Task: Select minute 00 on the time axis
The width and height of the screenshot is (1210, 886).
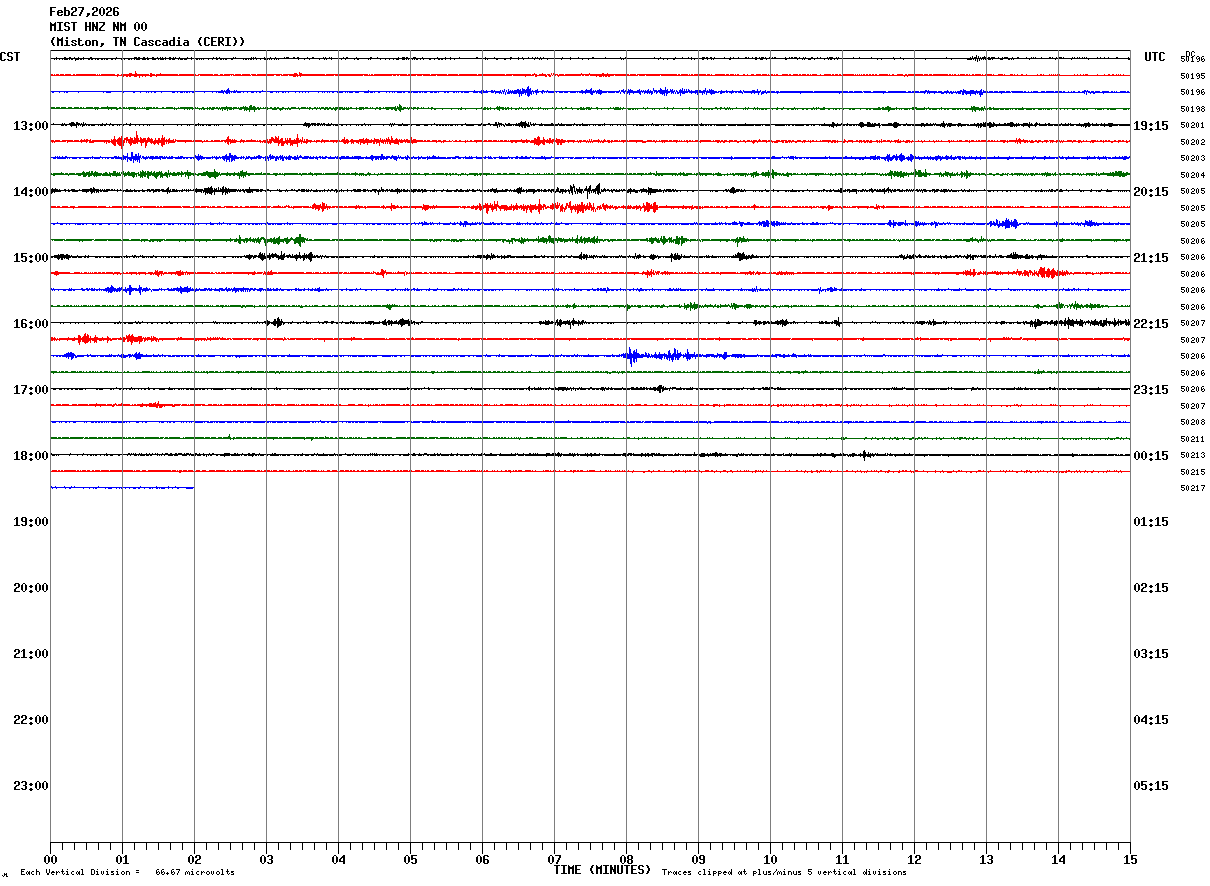Action: pyautogui.click(x=50, y=859)
